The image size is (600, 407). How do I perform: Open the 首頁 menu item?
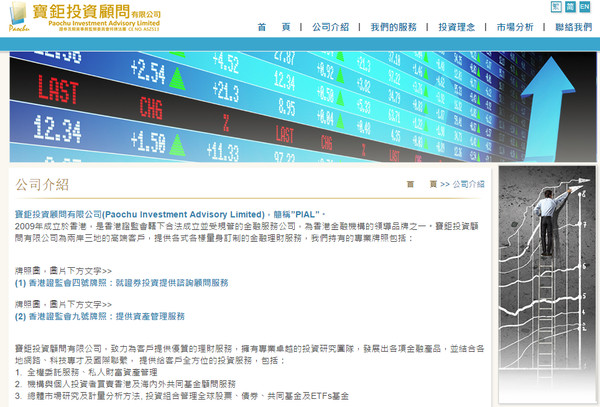click(274, 27)
